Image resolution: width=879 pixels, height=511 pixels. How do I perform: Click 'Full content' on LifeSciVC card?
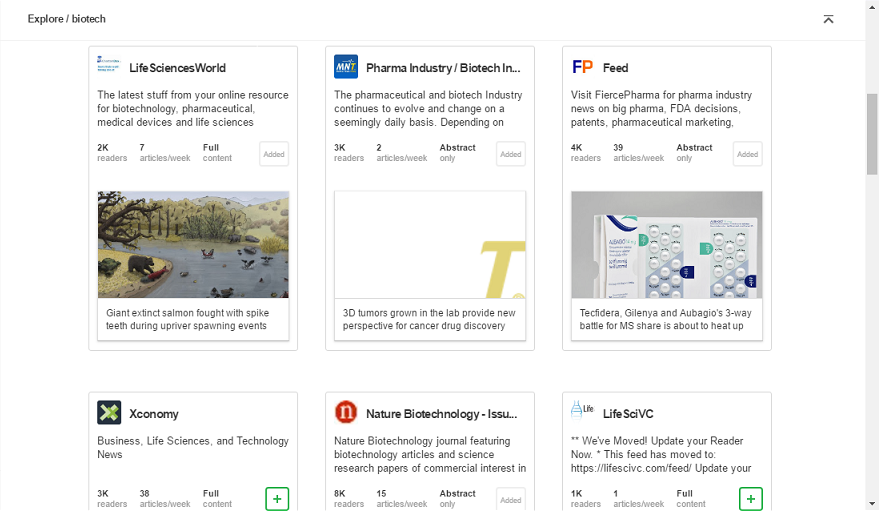click(x=691, y=499)
